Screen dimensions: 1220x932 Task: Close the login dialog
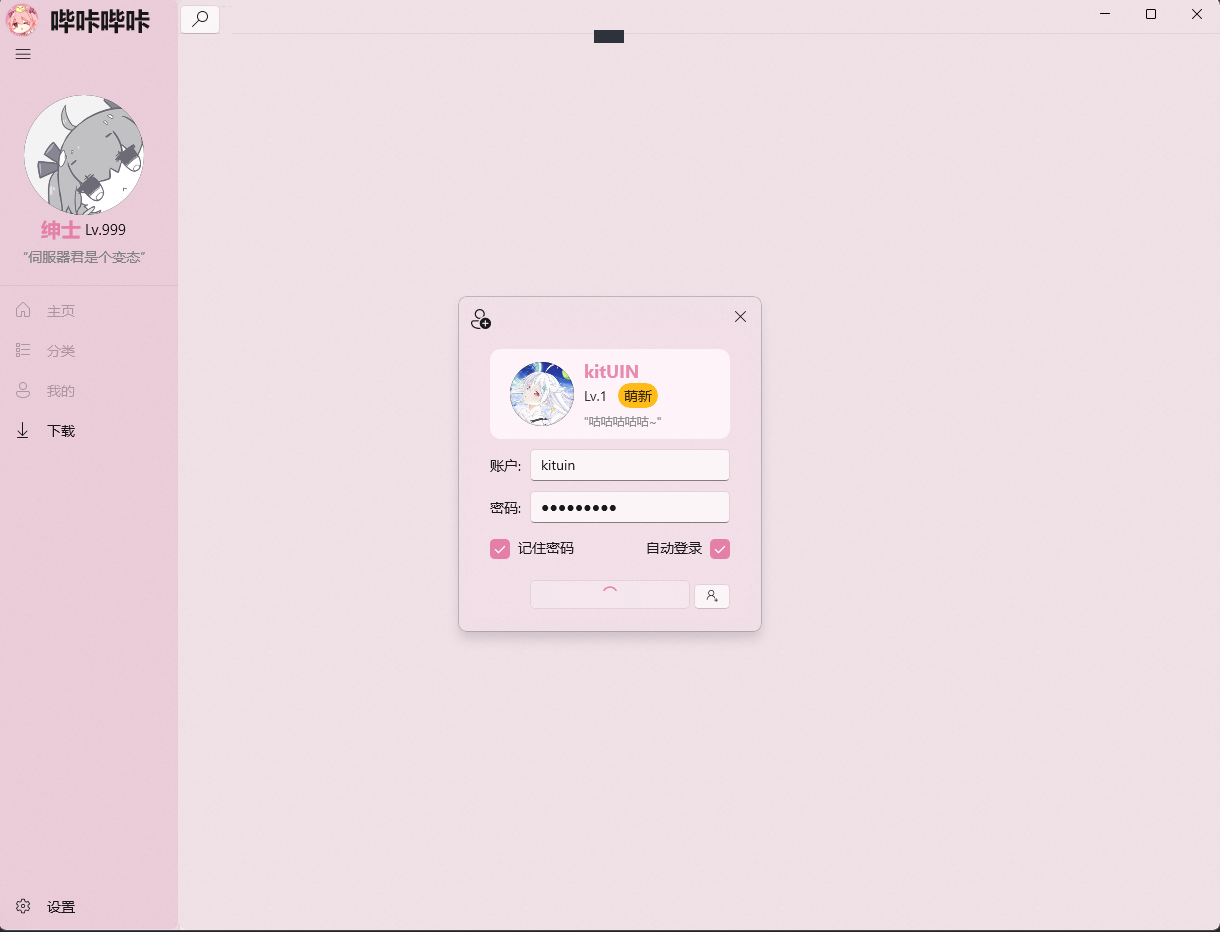coord(740,317)
